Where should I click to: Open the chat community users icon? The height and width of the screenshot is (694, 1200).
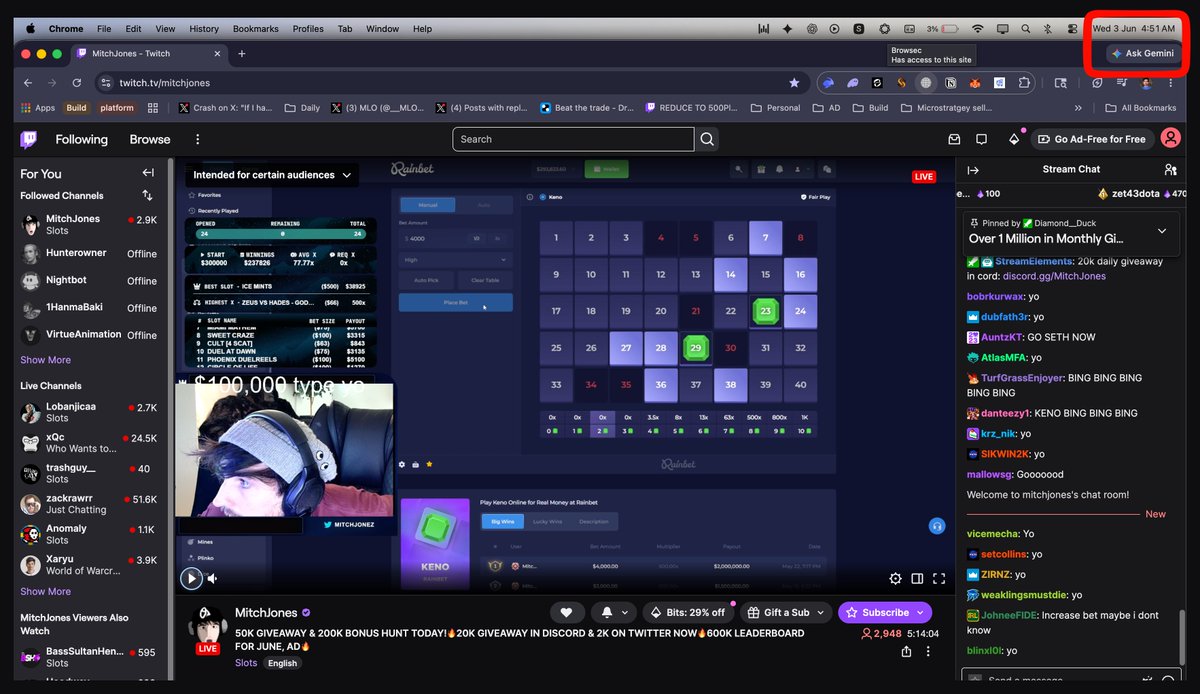pyautogui.click(x=1171, y=170)
